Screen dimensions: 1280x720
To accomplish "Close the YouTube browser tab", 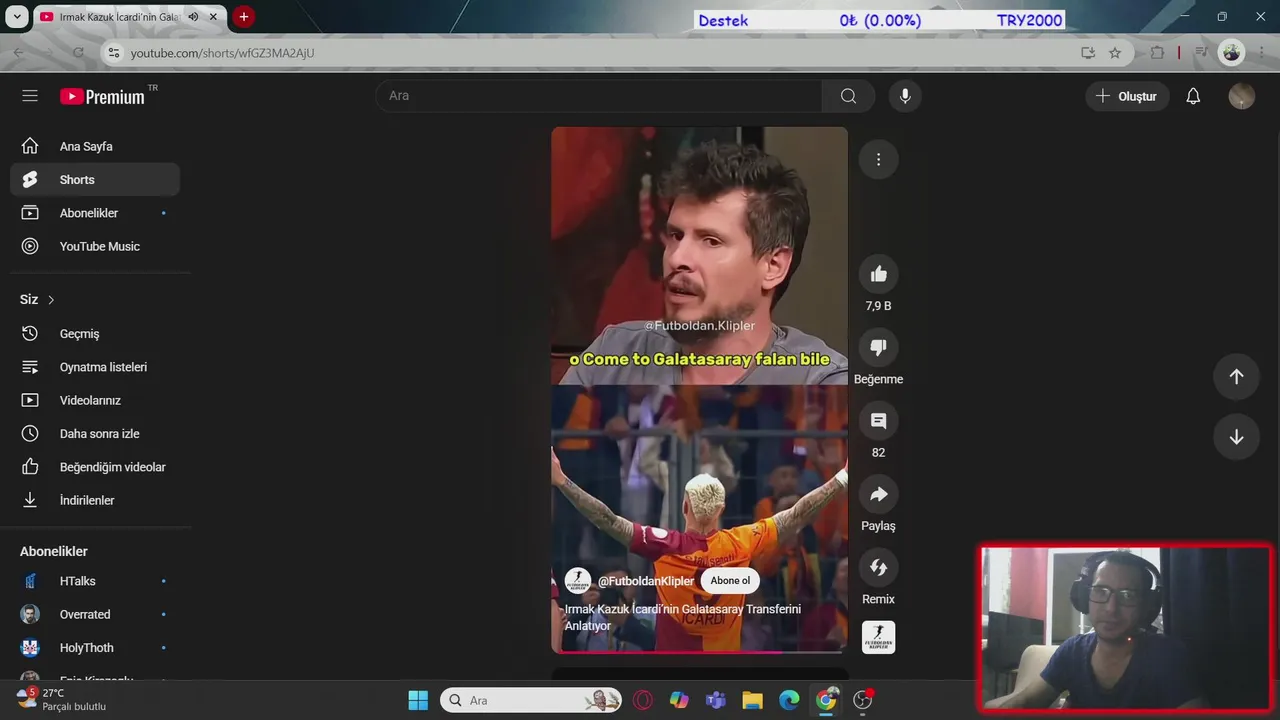I will (x=213, y=17).
